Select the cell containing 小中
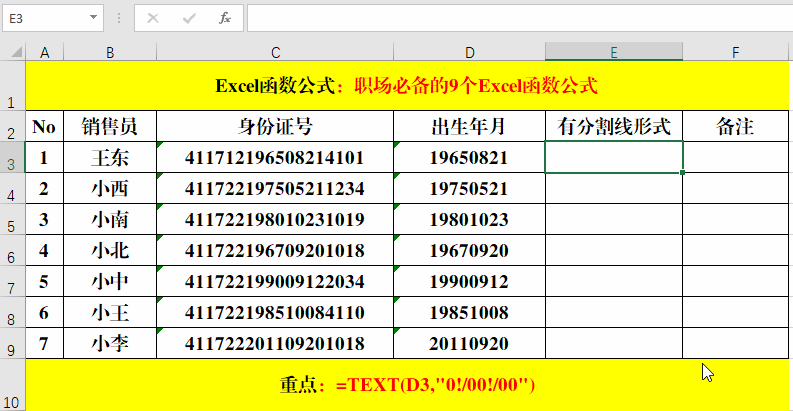 tap(110, 281)
